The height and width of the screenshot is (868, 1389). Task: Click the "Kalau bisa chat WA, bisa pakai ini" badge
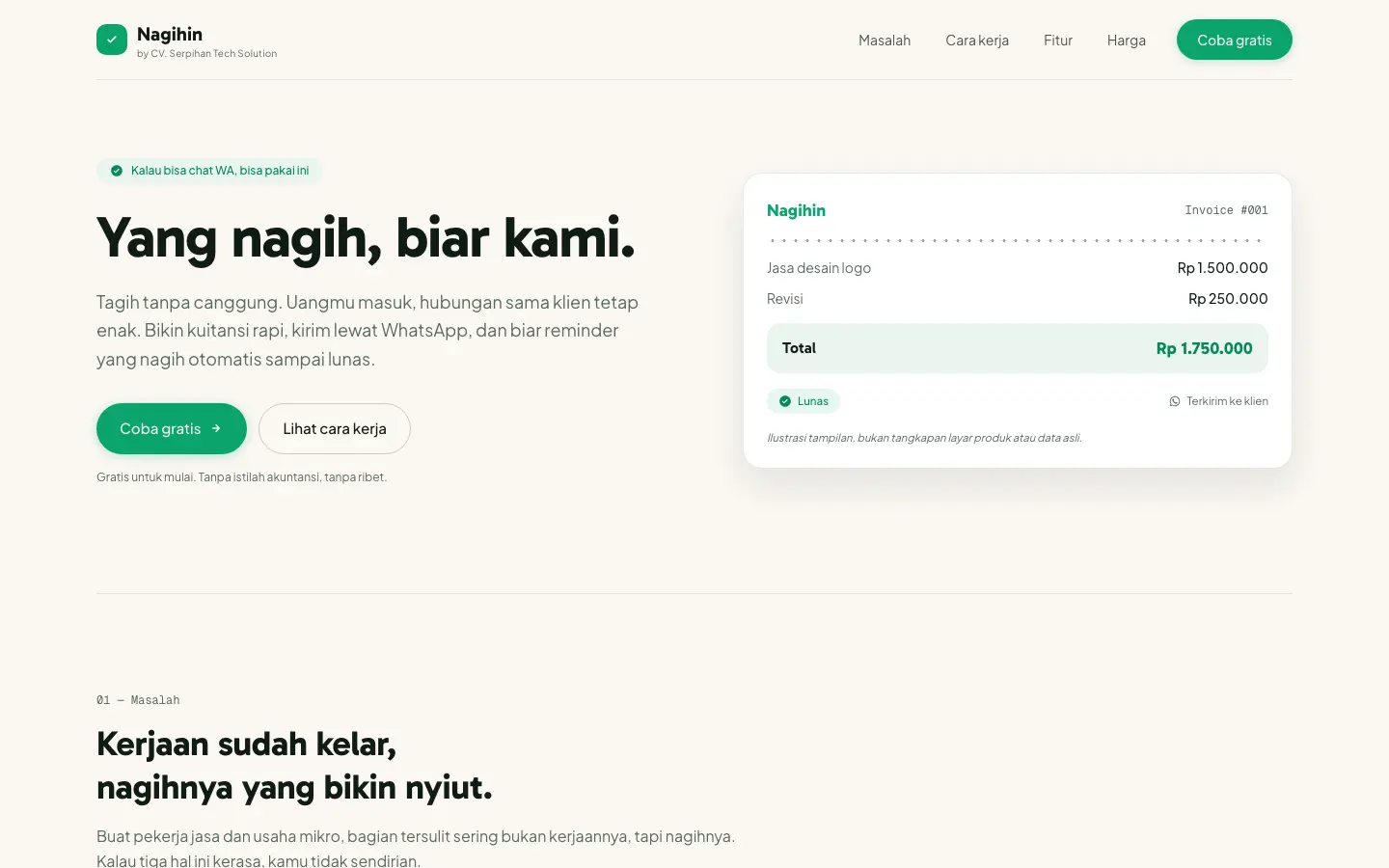point(209,171)
